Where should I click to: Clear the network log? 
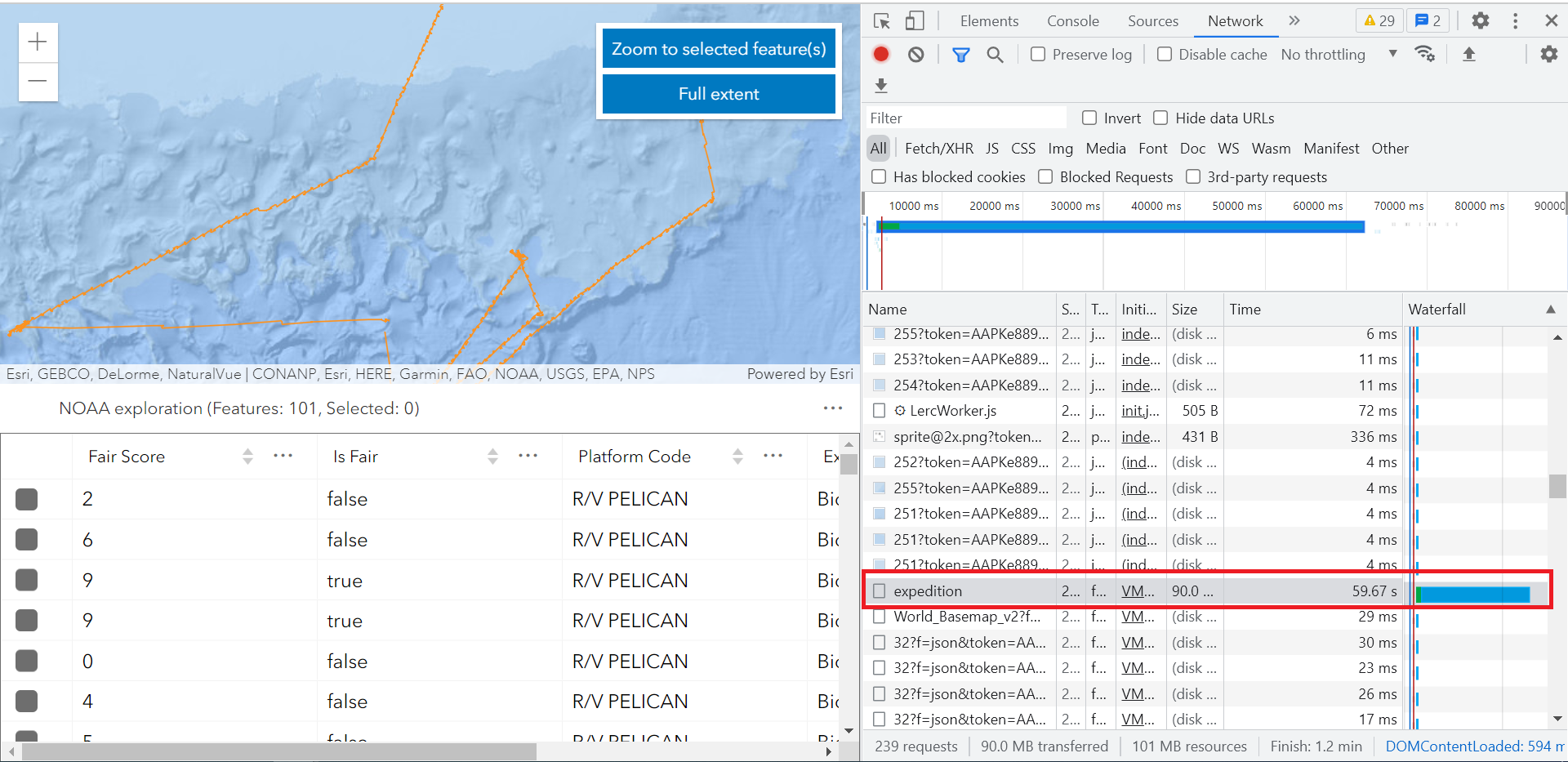(x=915, y=55)
